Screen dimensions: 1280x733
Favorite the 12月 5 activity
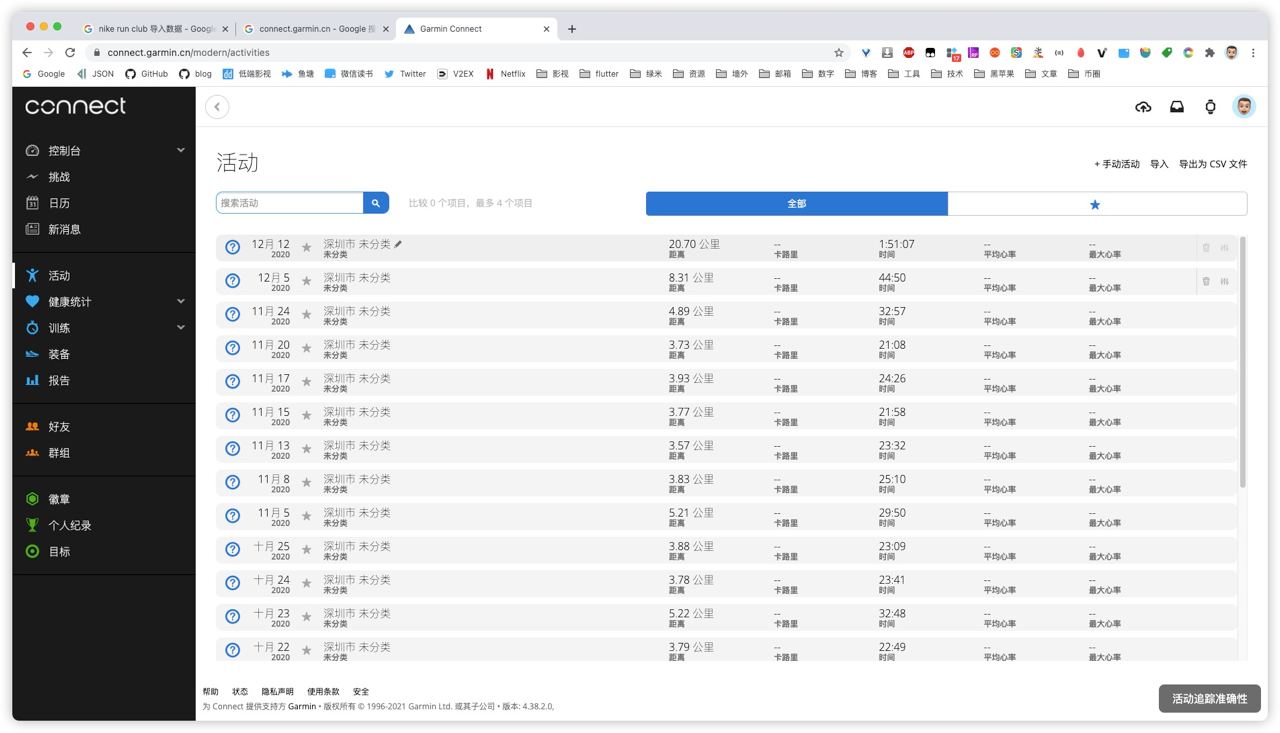(x=306, y=281)
